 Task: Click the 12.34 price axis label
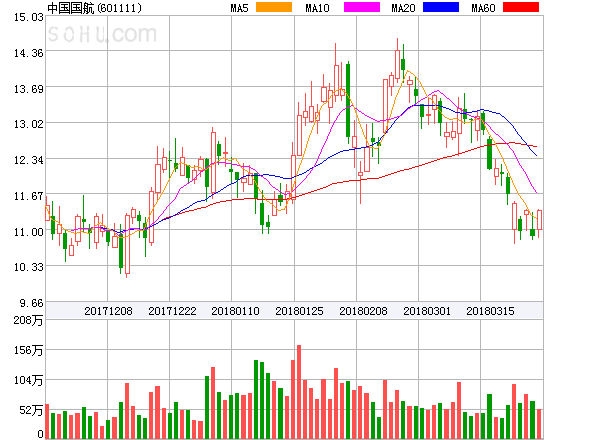22,160
